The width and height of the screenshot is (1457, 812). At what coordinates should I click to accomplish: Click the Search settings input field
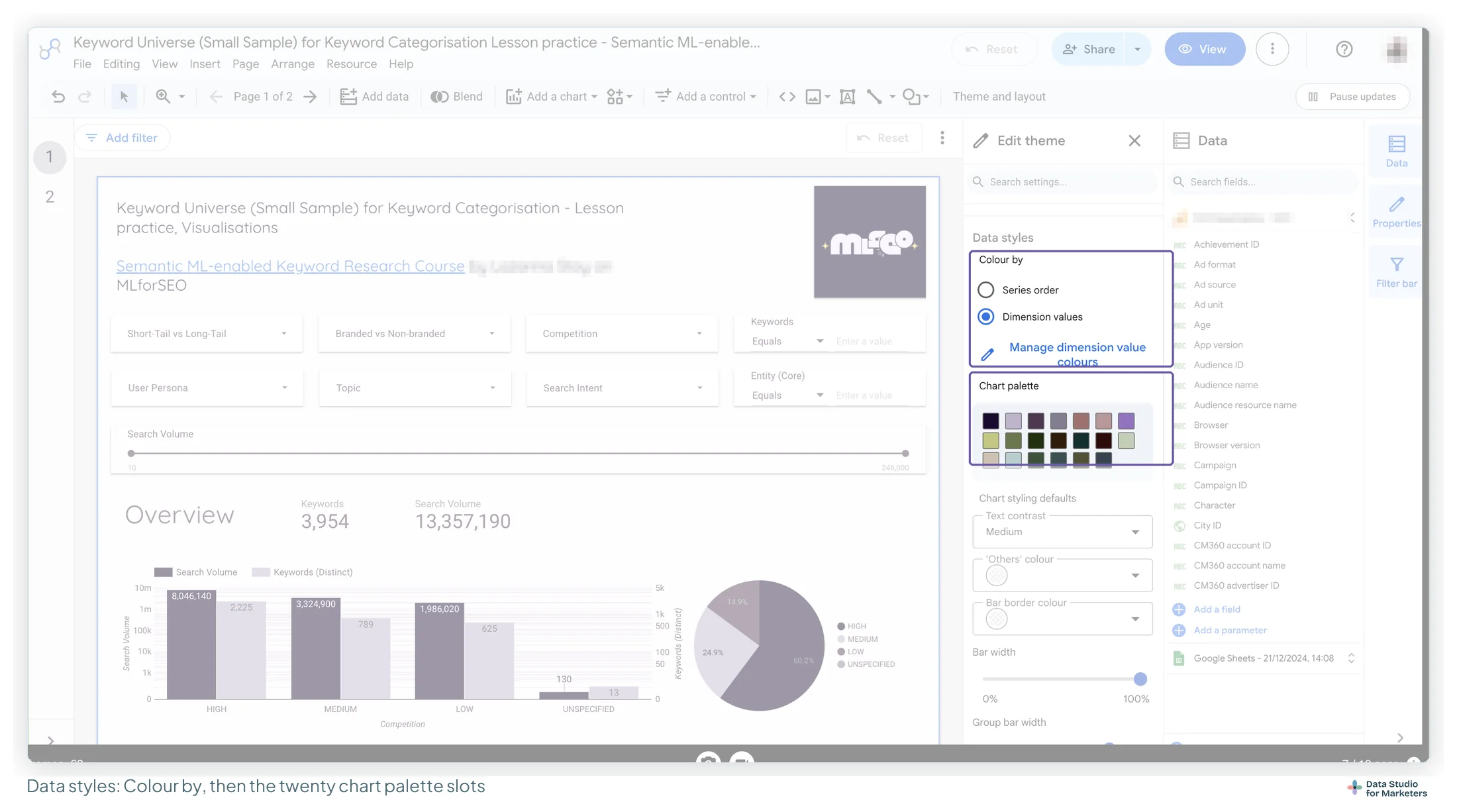[x=1062, y=182]
